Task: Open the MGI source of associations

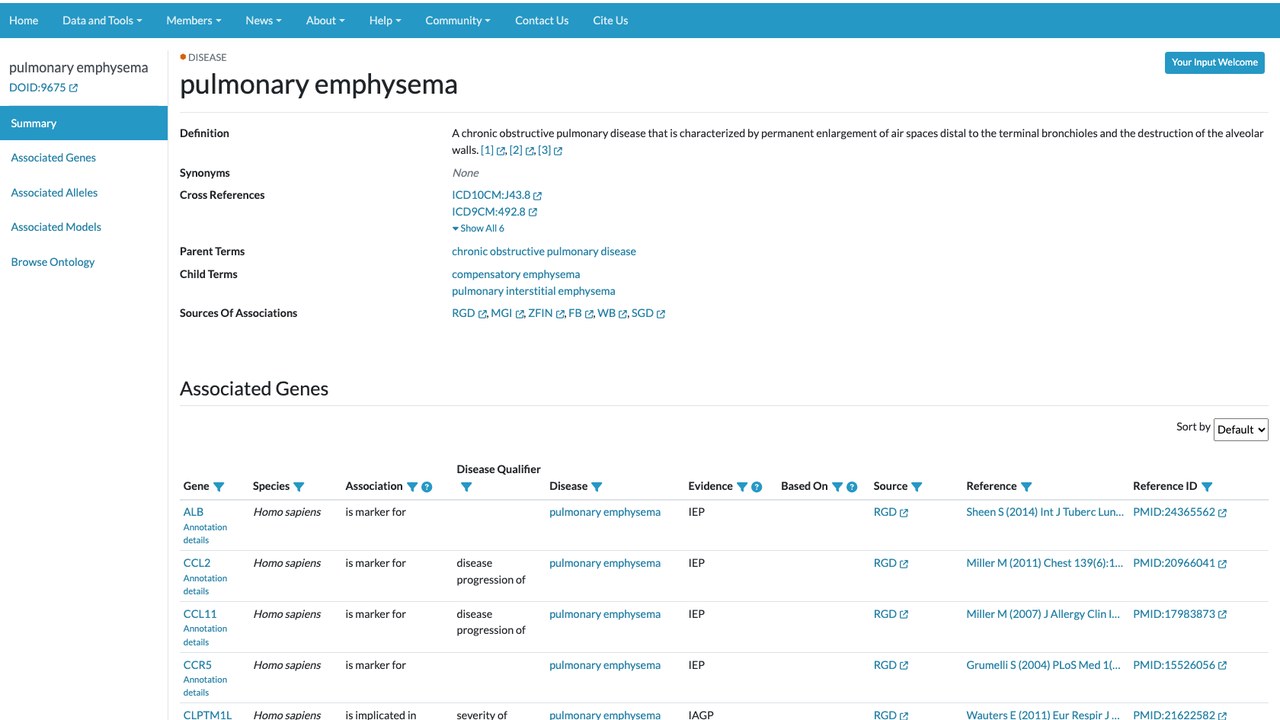Action: (x=507, y=313)
